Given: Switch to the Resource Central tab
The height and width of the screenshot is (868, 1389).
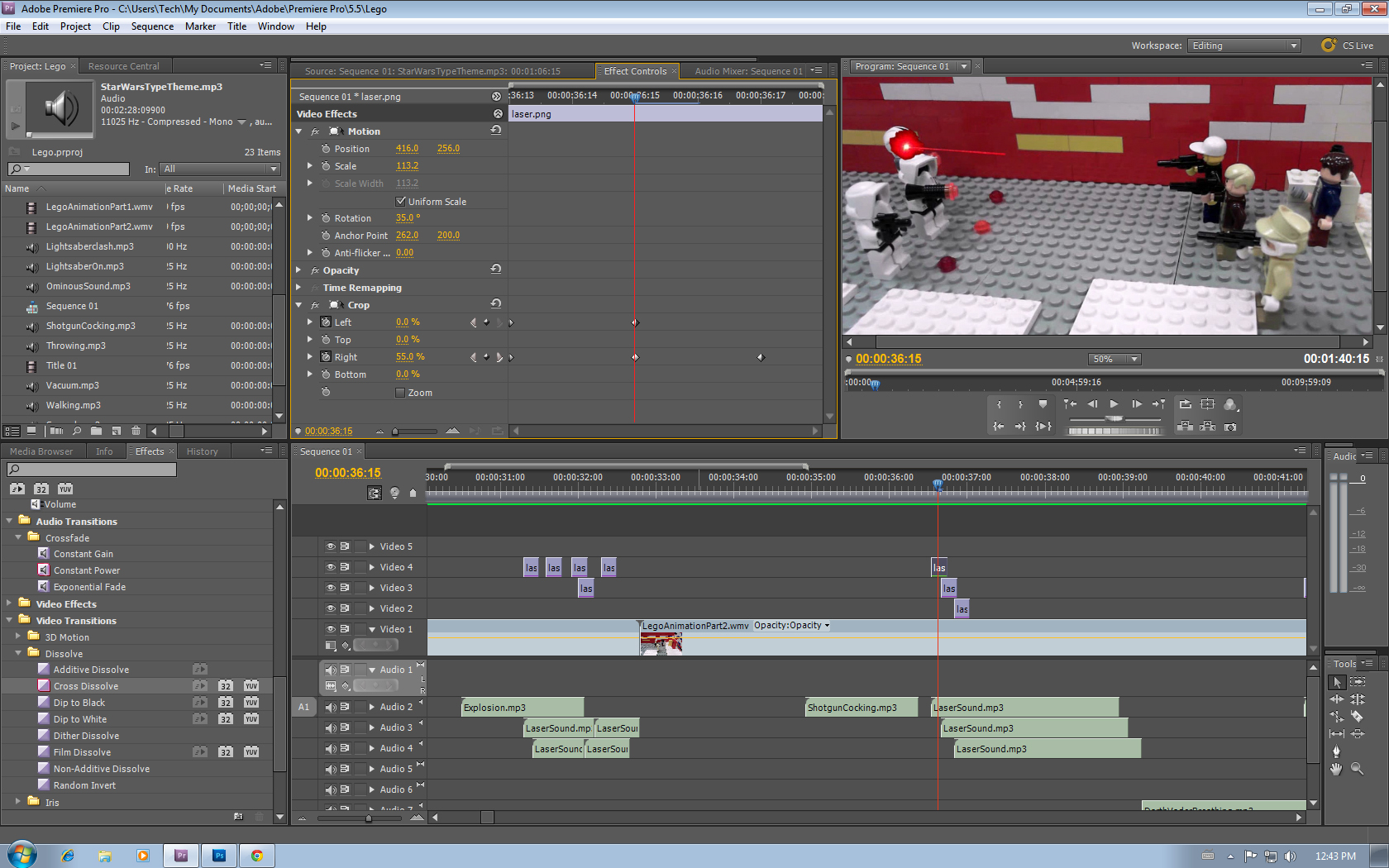Looking at the screenshot, I should pyautogui.click(x=123, y=66).
